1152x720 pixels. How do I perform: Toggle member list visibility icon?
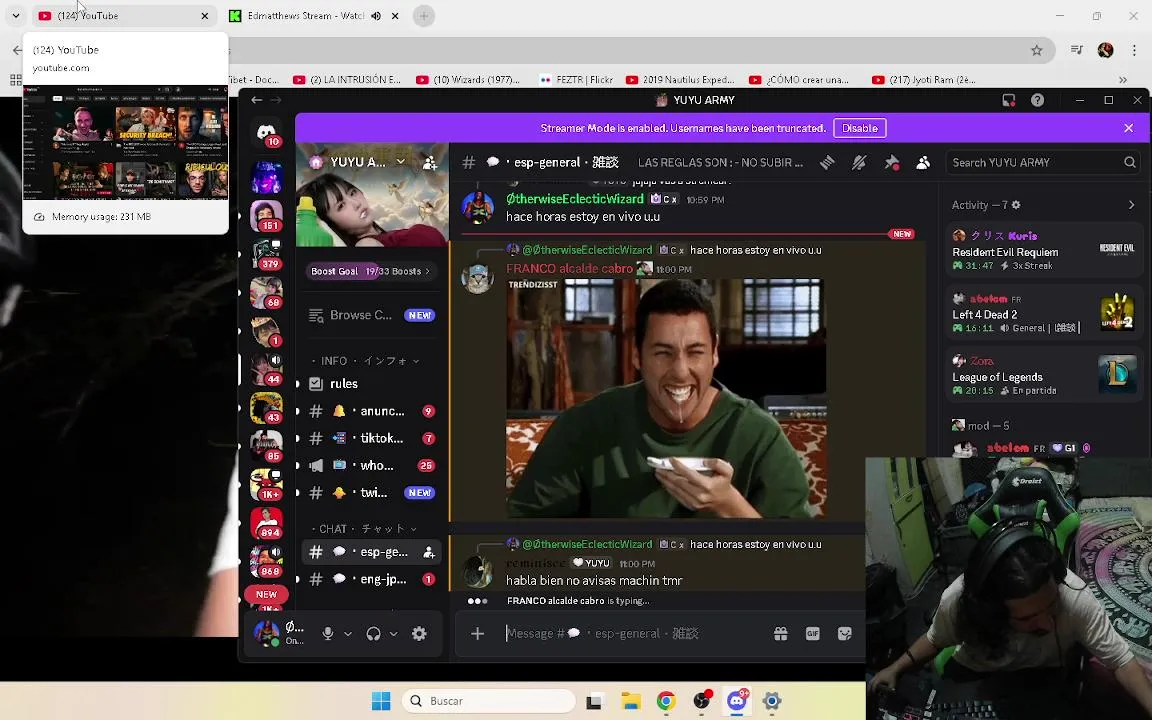923,162
